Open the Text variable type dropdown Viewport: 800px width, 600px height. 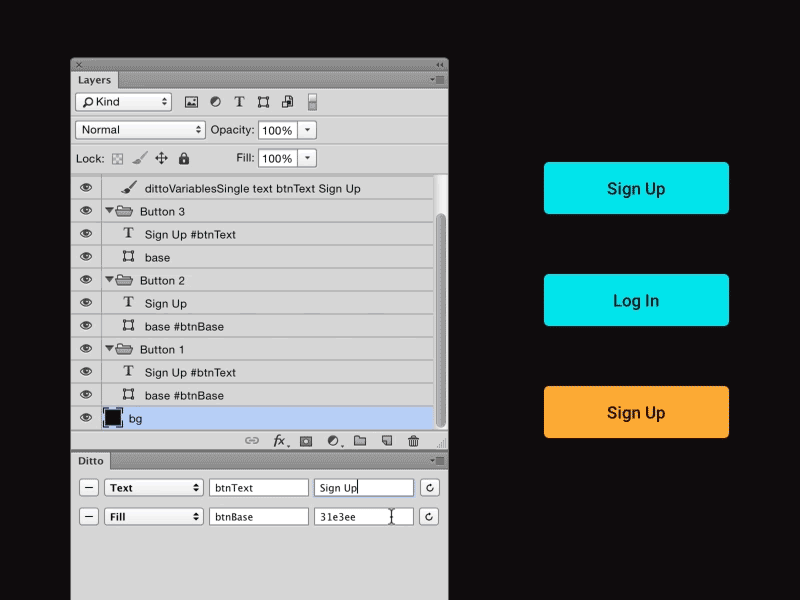(154, 488)
